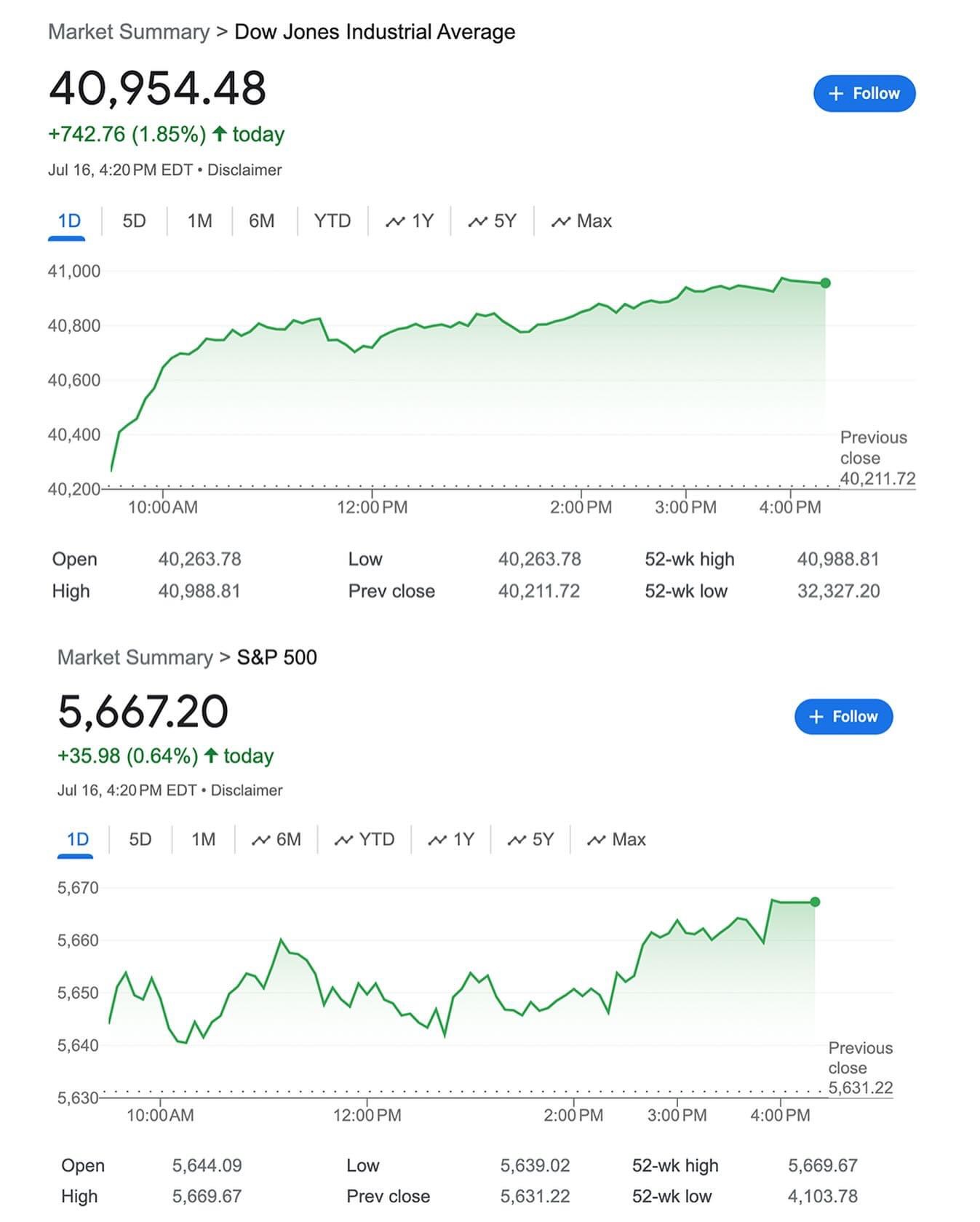The width and height of the screenshot is (980, 1222).
Task: Open Dow Jones Disclaimer link
Action: pos(244,170)
